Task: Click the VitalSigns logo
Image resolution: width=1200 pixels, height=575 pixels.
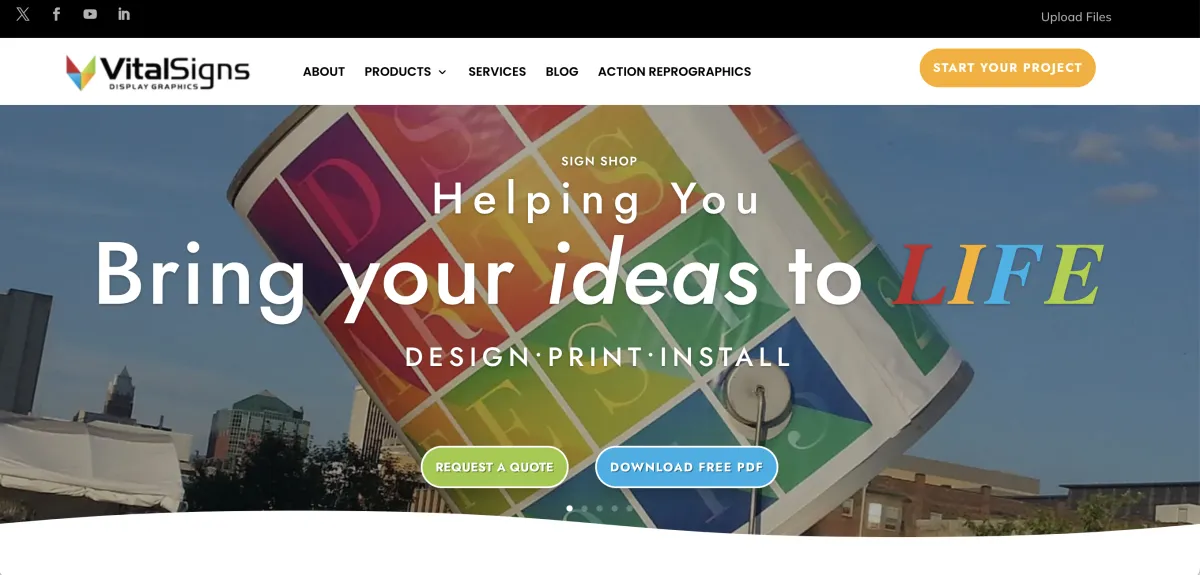Action: (x=157, y=72)
